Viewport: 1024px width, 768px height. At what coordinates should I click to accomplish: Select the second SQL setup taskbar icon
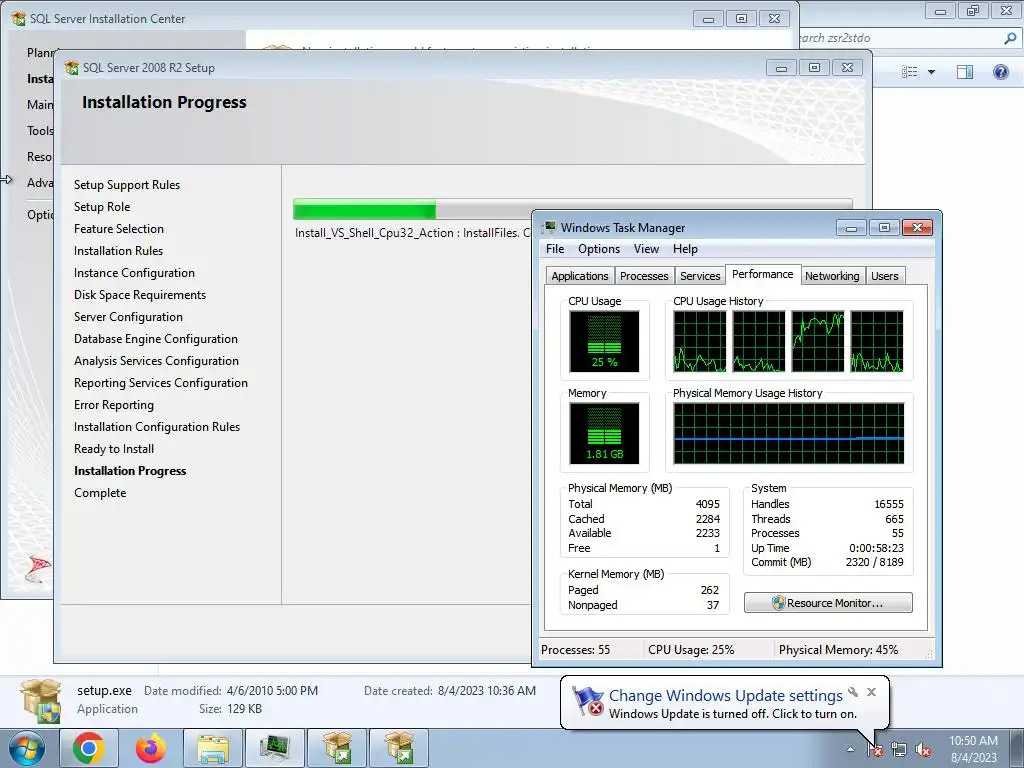(399, 748)
